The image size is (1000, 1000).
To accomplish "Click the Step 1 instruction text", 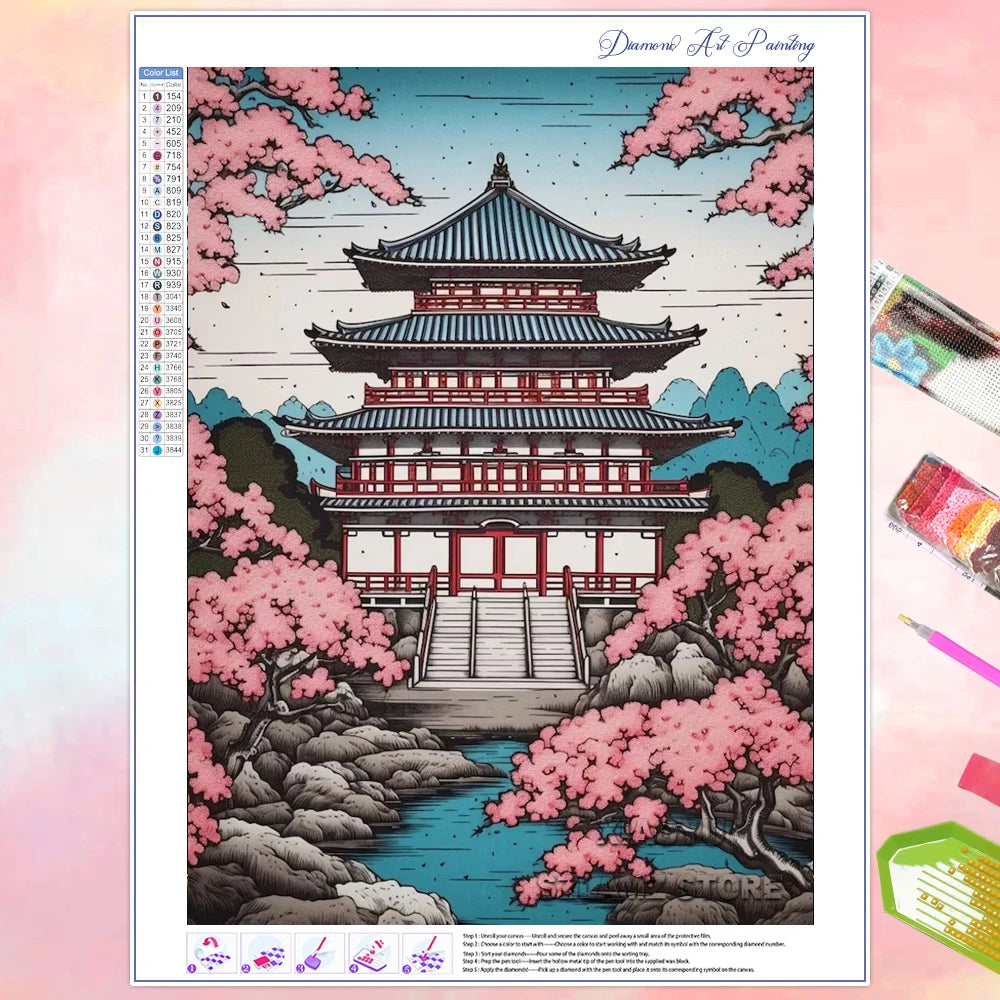I will point(600,935).
